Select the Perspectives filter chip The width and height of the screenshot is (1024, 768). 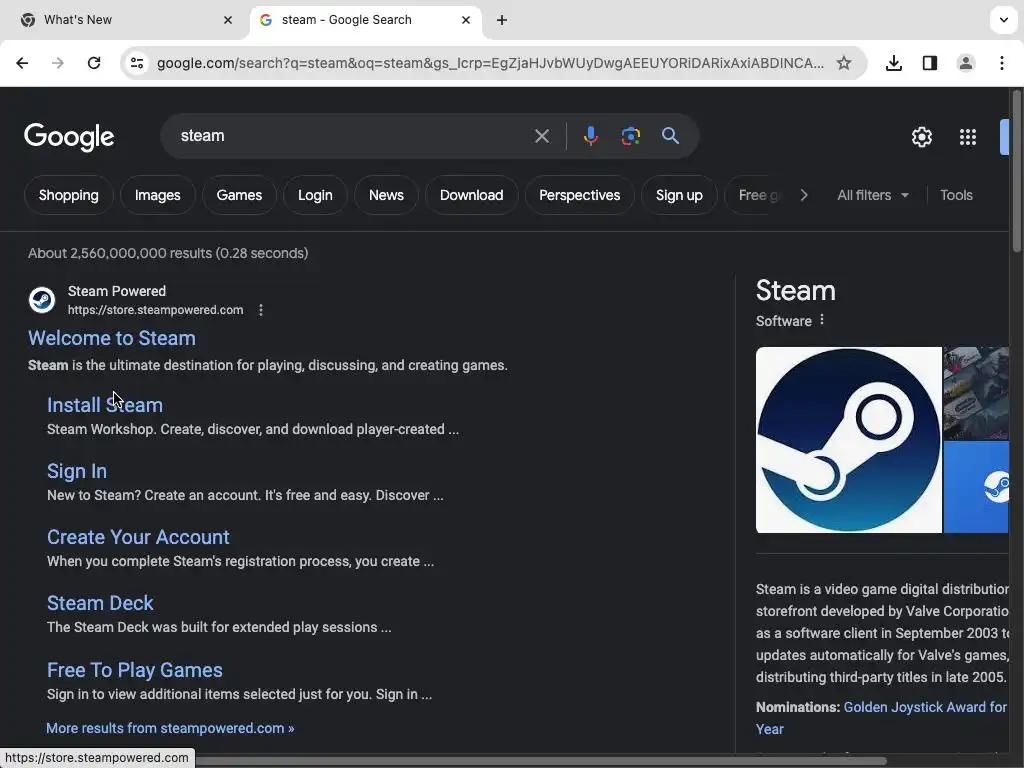pyautogui.click(x=579, y=195)
